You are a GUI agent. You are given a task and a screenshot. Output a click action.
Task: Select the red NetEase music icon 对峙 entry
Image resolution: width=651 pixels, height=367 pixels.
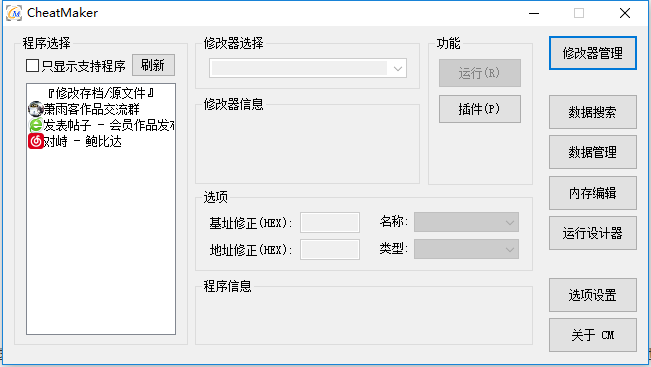pyautogui.click(x=101, y=141)
